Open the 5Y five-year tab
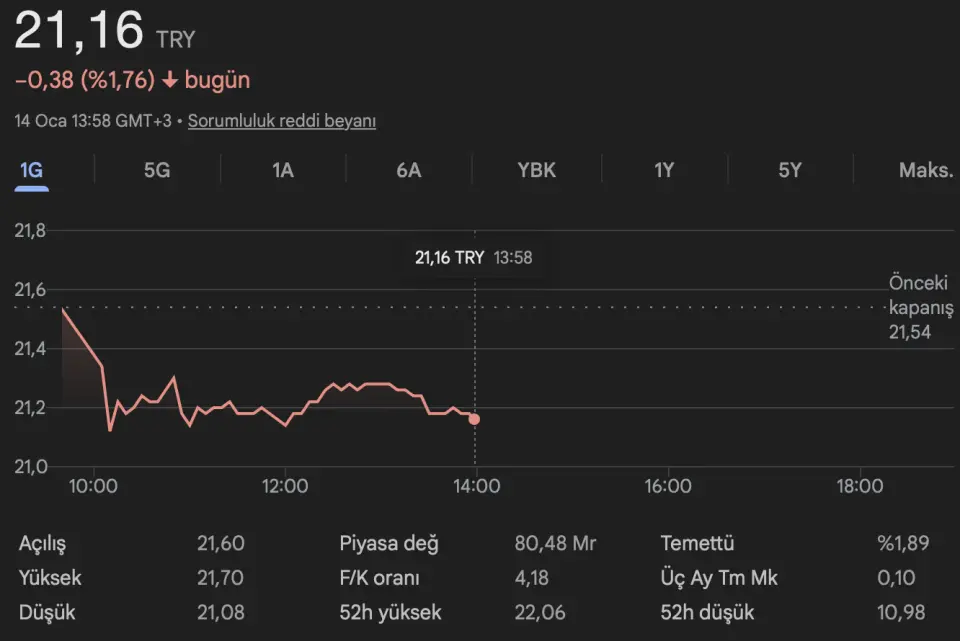This screenshot has width=960, height=641. 790,170
